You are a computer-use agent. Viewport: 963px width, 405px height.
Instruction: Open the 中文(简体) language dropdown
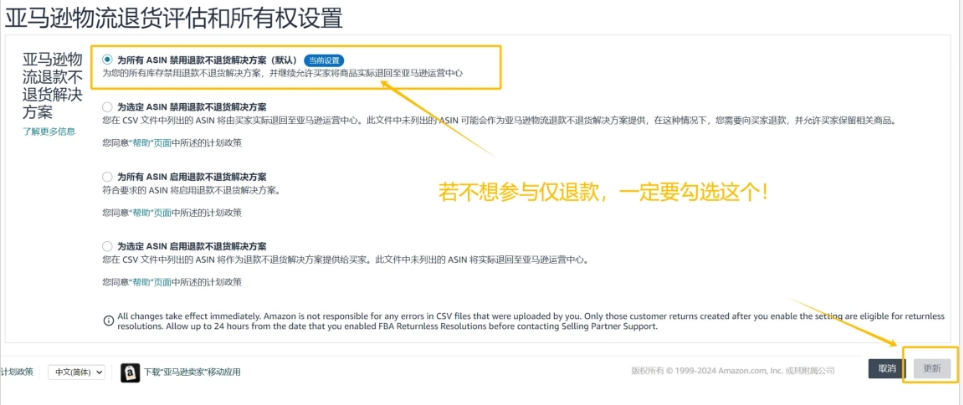(77, 372)
